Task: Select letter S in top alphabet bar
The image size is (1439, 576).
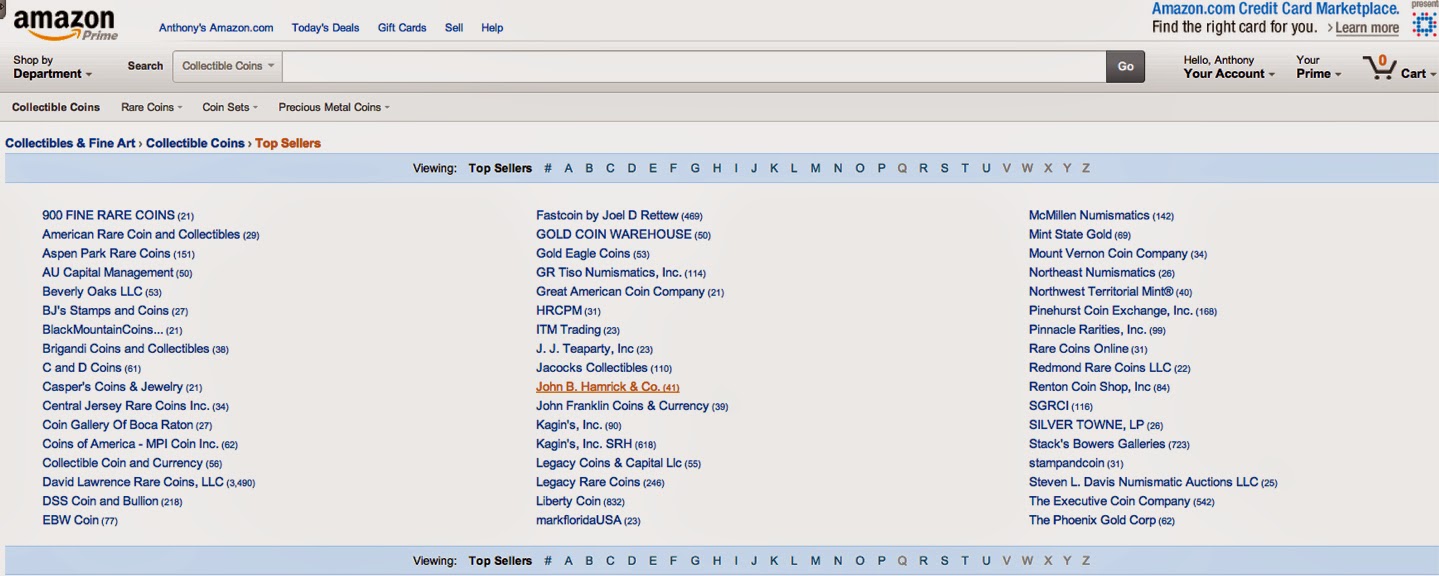Action: (x=944, y=168)
